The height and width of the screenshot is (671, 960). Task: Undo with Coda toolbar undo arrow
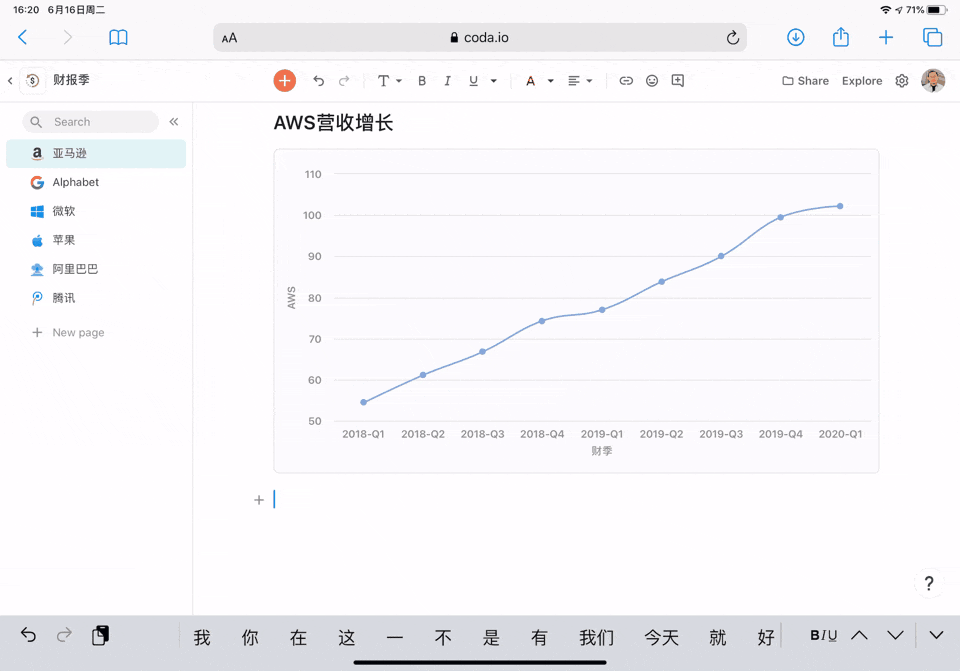[318, 81]
